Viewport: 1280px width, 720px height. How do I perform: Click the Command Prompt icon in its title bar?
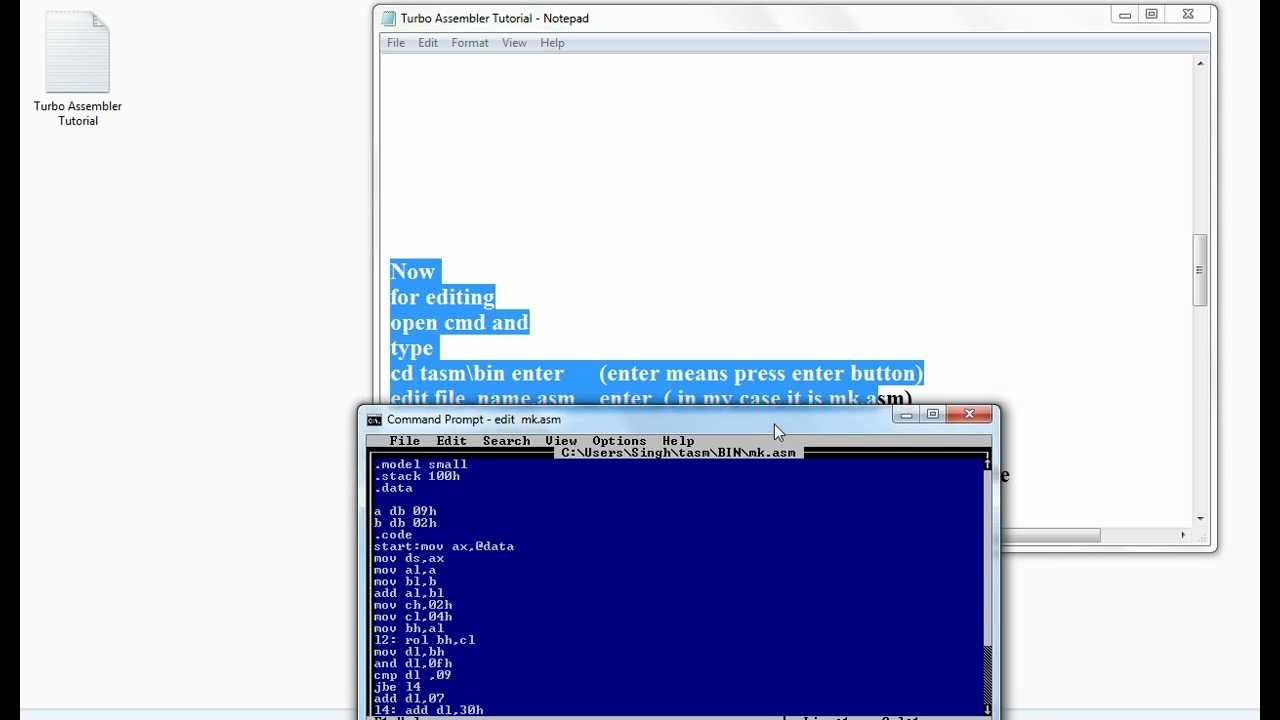pos(374,420)
